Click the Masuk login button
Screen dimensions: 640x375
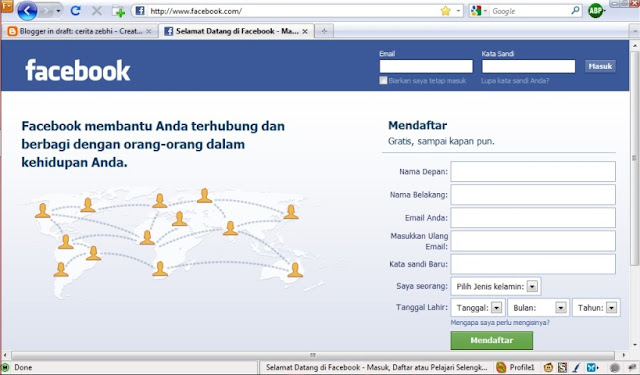(x=600, y=66)
